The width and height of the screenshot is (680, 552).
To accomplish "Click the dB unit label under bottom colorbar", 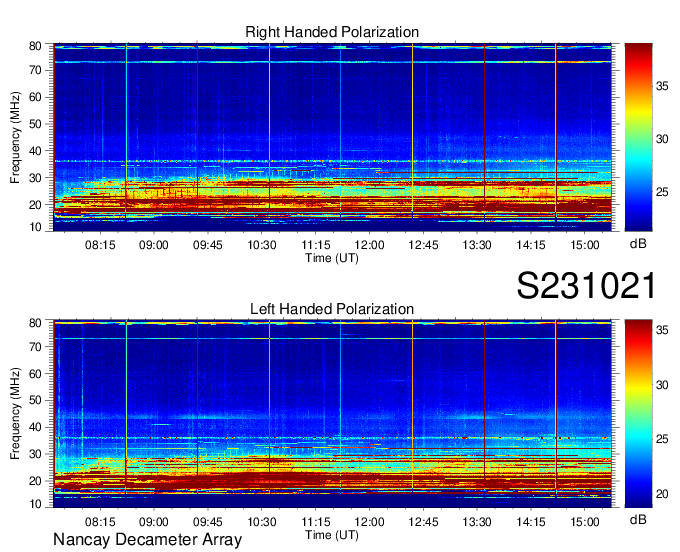I will pyautogui.click(x=638, y=519).
